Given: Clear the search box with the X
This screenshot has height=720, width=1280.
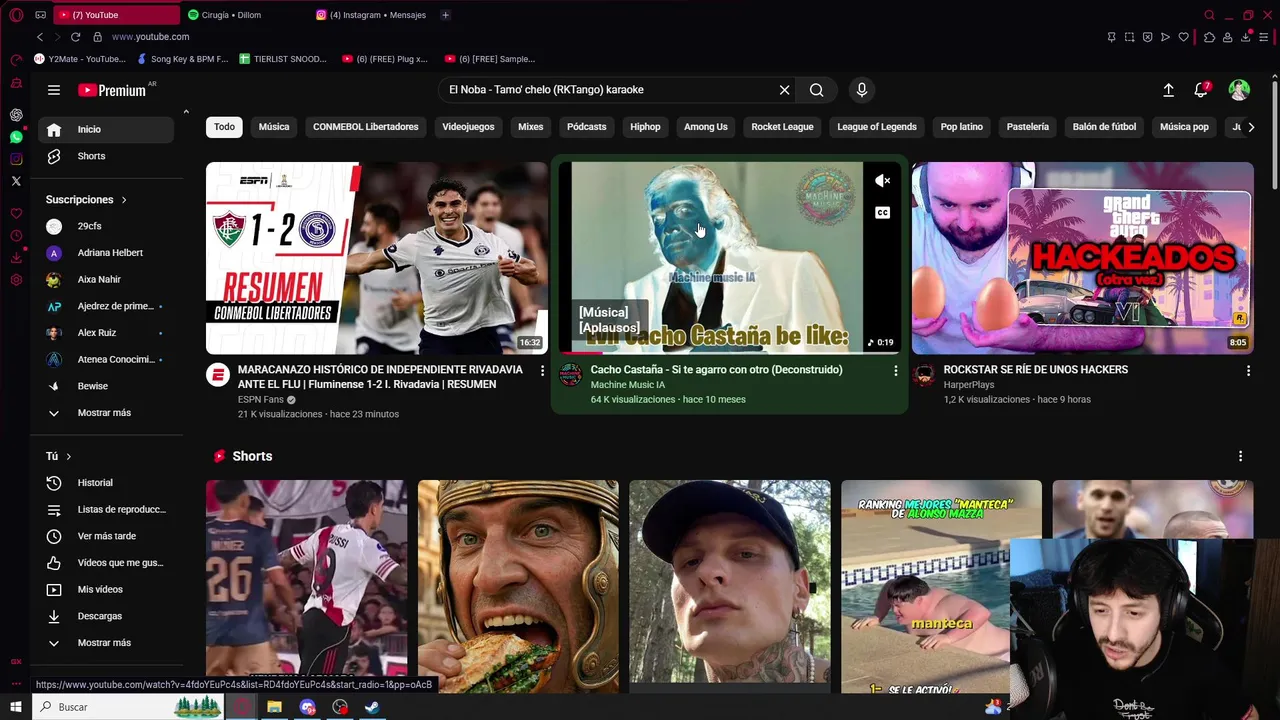Looking at the screenshot, I should [x=785, y=90].
